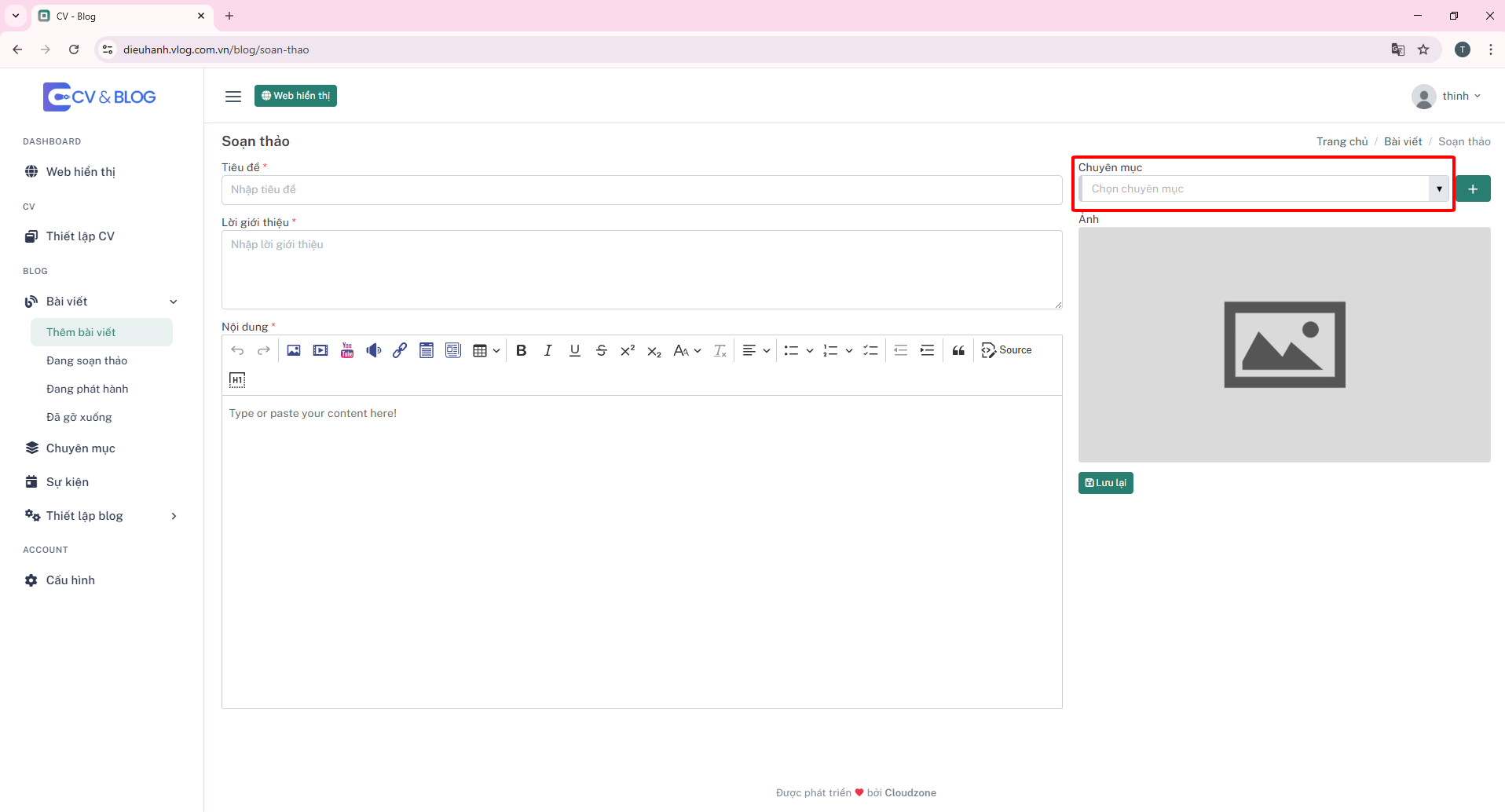Click the audio speaker icon in toolbar
The image size is (1505, 812).
point(374,350)
